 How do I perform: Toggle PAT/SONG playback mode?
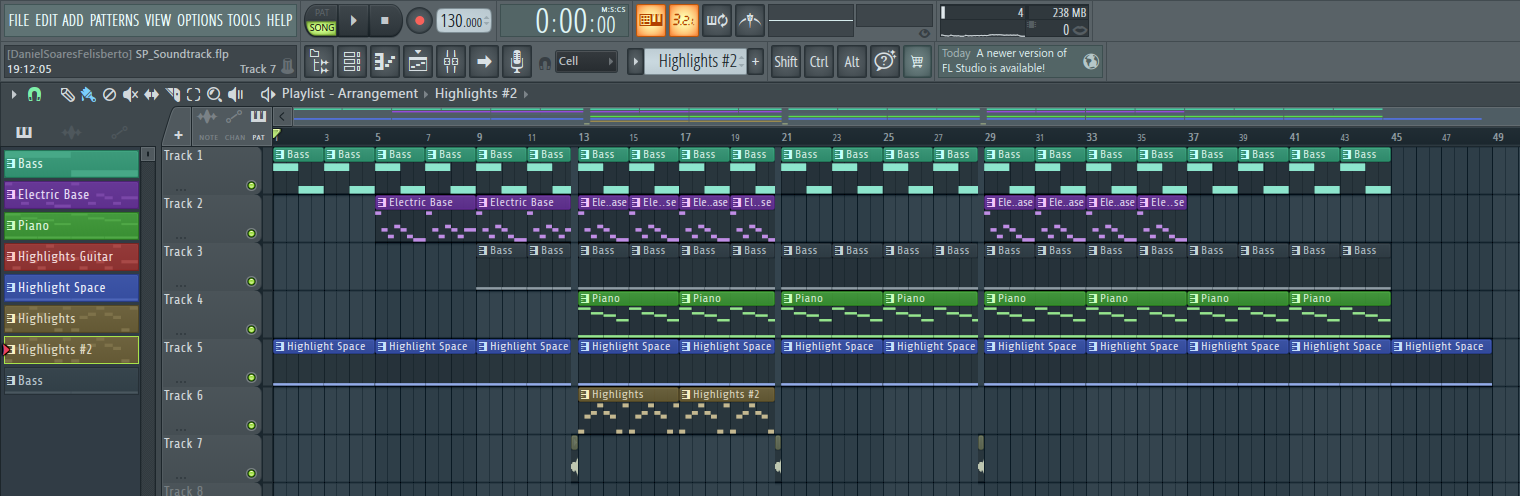pos(321,20)
